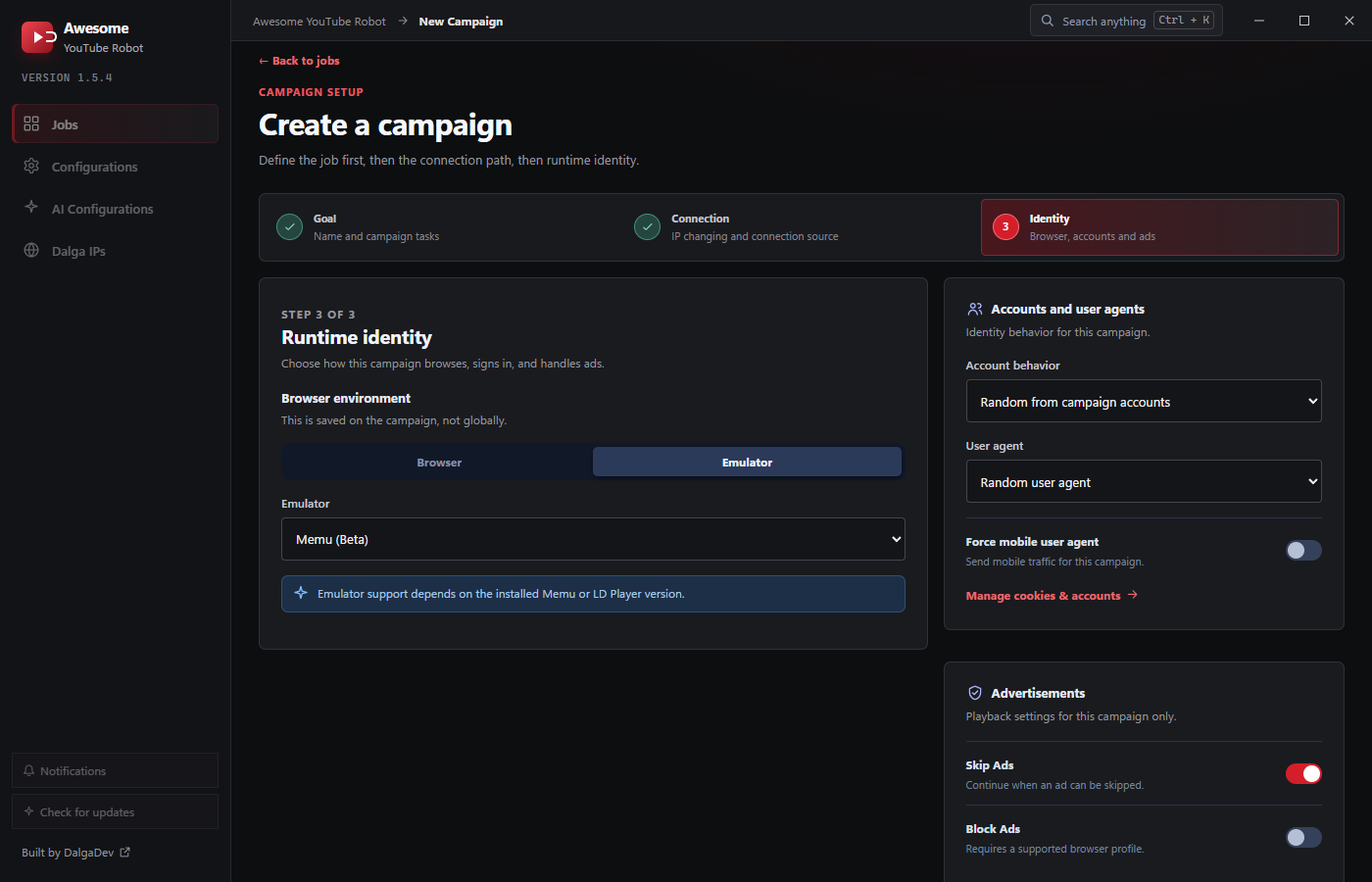Click 'Define the job first' subtitle text
The height and width of the screenshot is (882, 1372).
click(x=449, y=160)
